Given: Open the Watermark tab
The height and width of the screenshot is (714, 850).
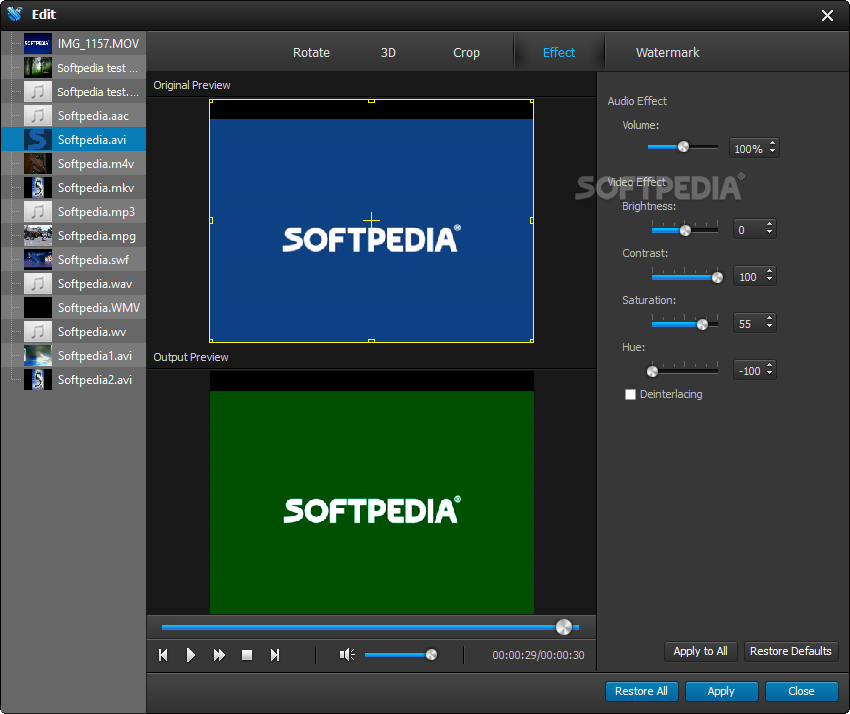Looking at the screenshot, I should click(x=667, y=53).
